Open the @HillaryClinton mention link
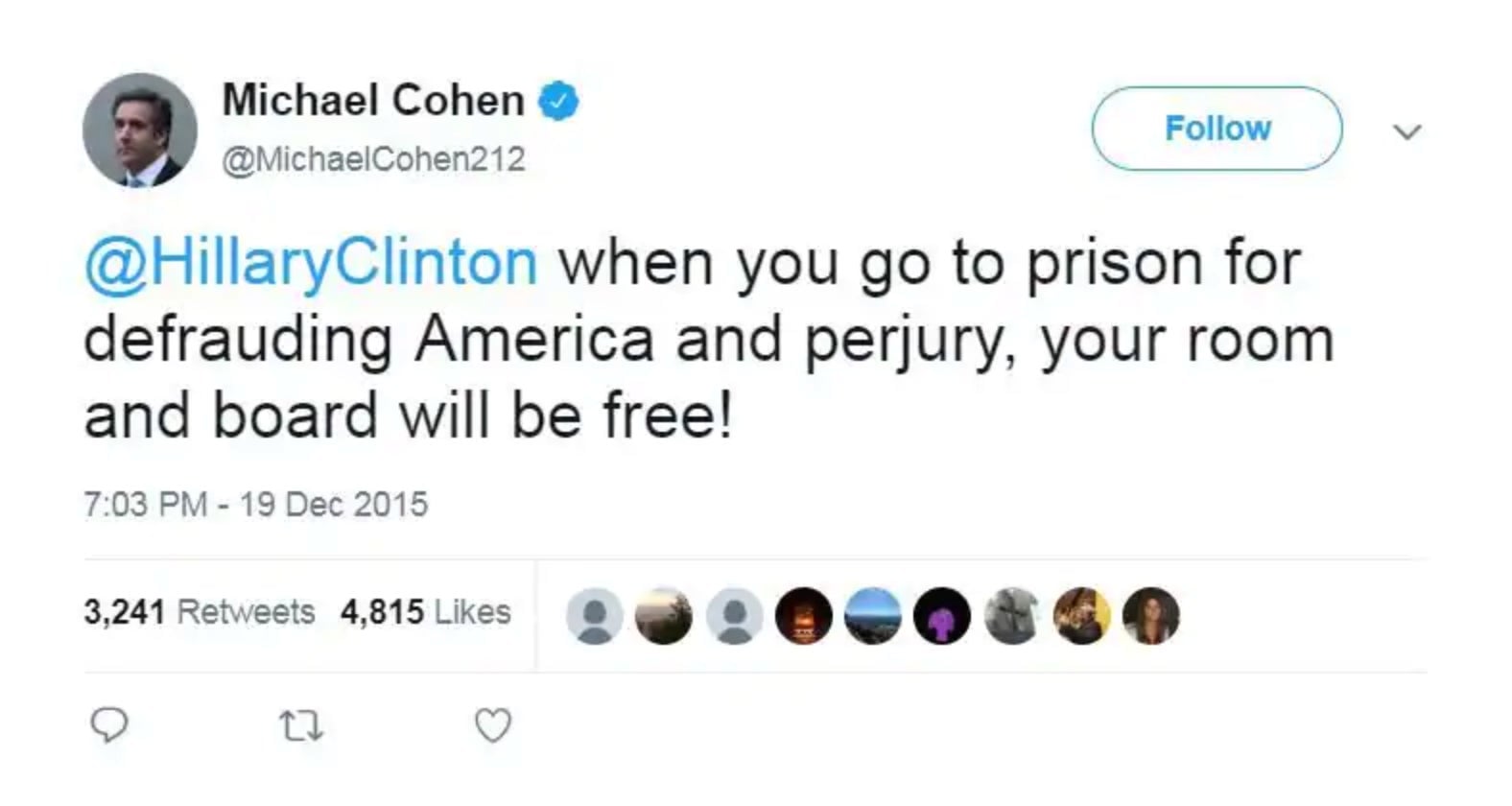This screenshot has height=806, width=1512. pos(311,263)
